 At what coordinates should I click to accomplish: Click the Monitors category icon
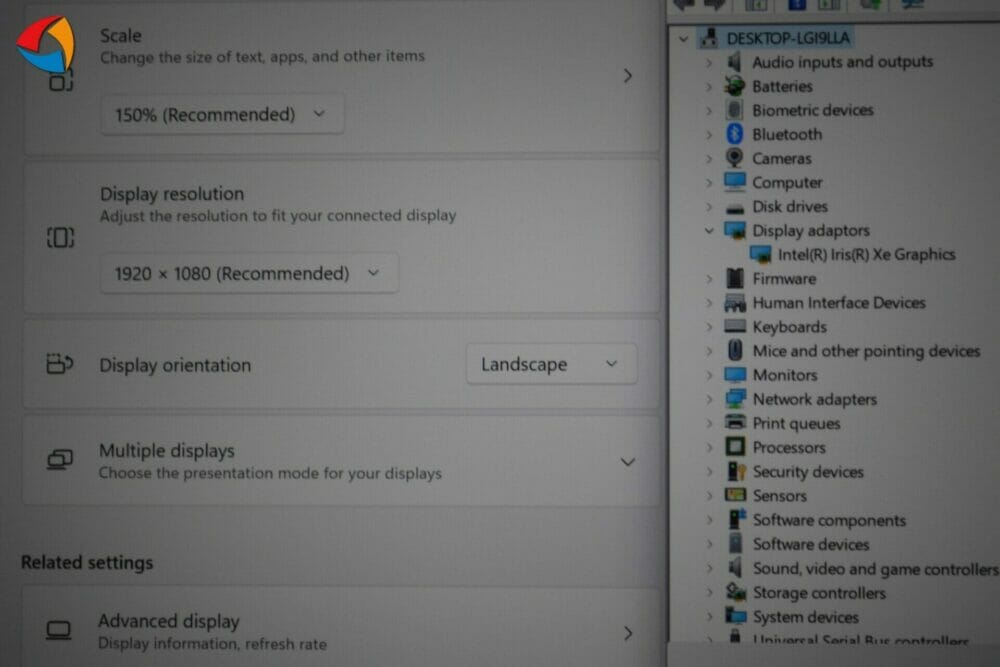(x=735, y=374)
